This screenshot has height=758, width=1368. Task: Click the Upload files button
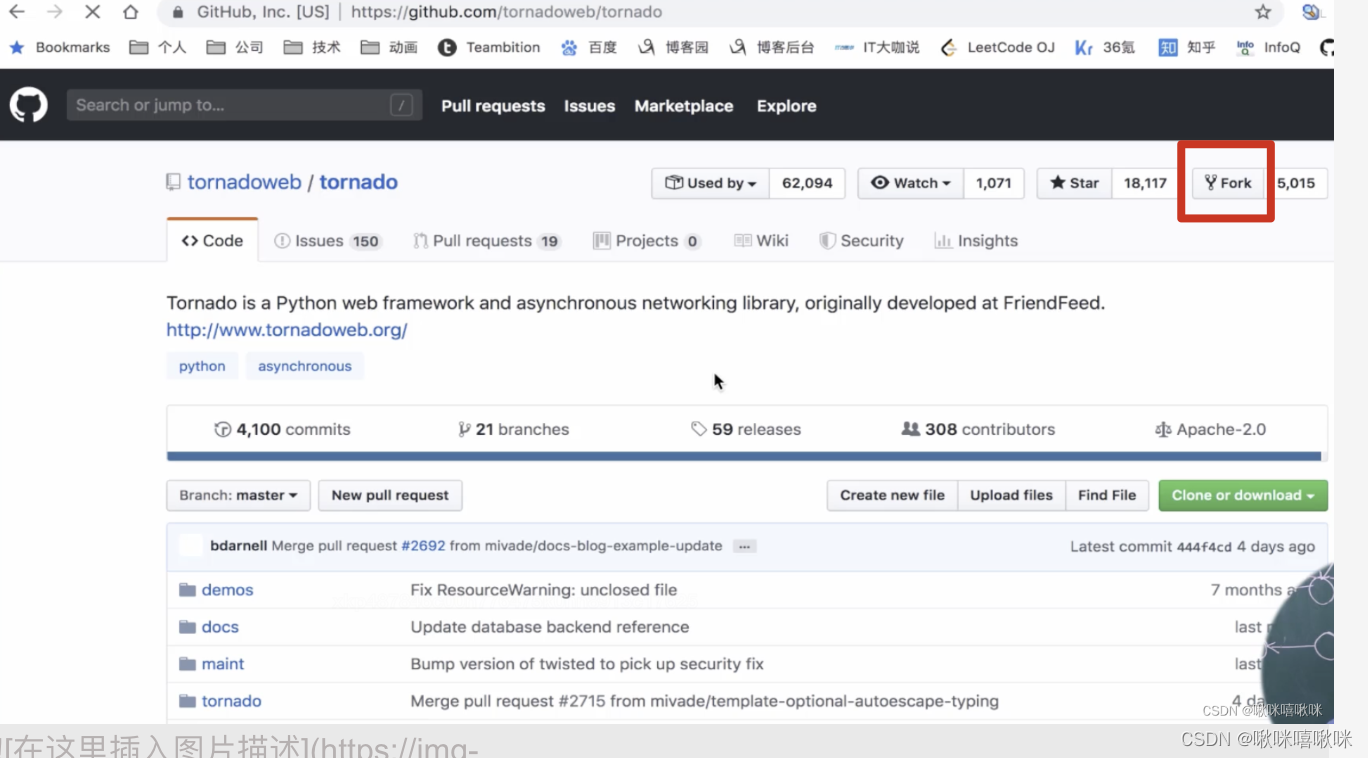pyautogui.click(x=1011, y=495)
